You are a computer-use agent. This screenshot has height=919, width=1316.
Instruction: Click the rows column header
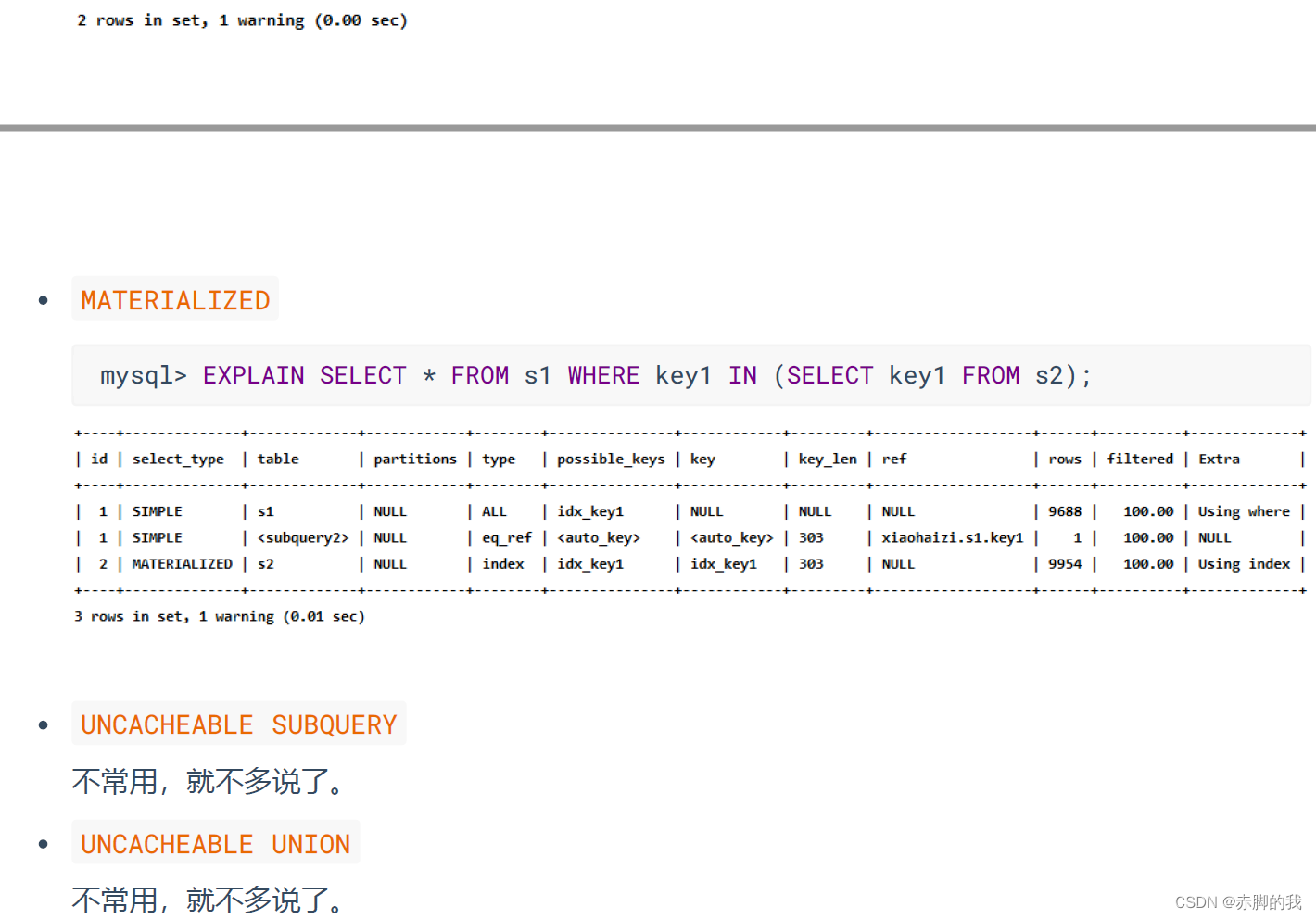coord(1065,459)
